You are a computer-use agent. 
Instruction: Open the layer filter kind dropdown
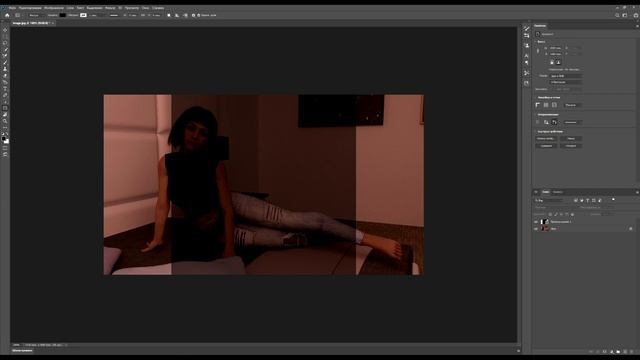(549, 200)
